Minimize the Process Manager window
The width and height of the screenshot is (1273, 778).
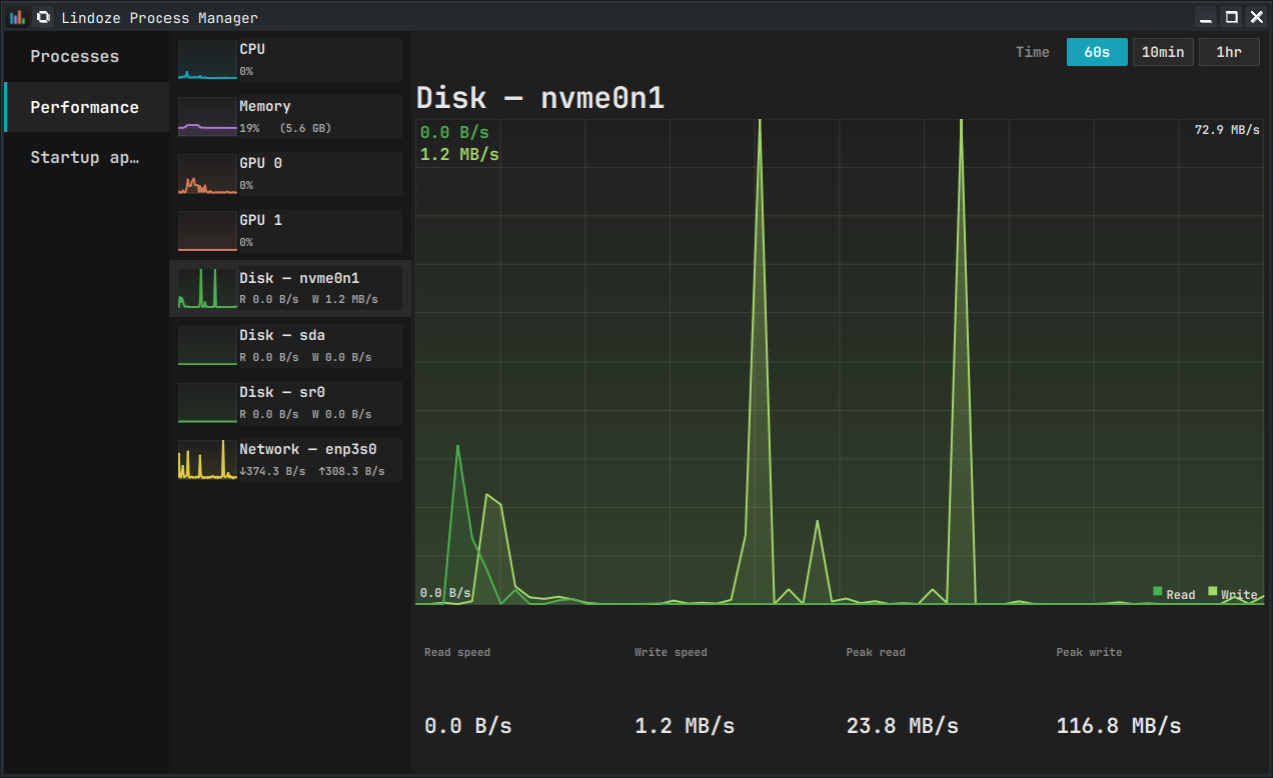coord(1207,17)
